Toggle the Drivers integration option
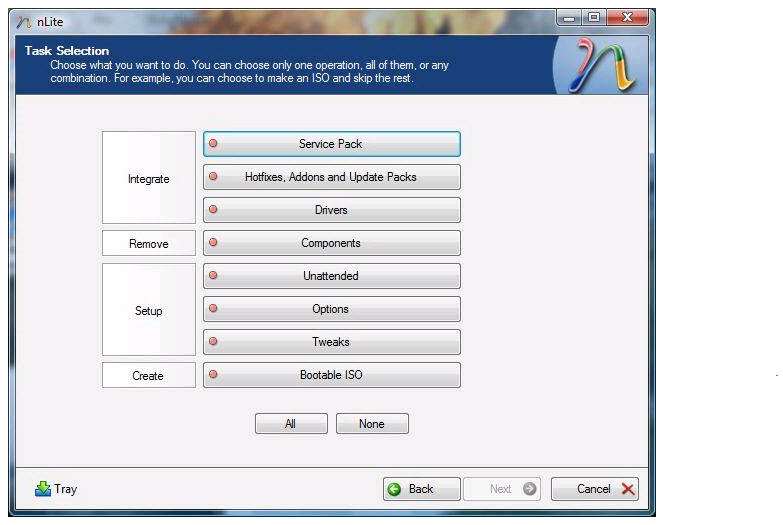This screenshot has width=783, height=525. 331,210
